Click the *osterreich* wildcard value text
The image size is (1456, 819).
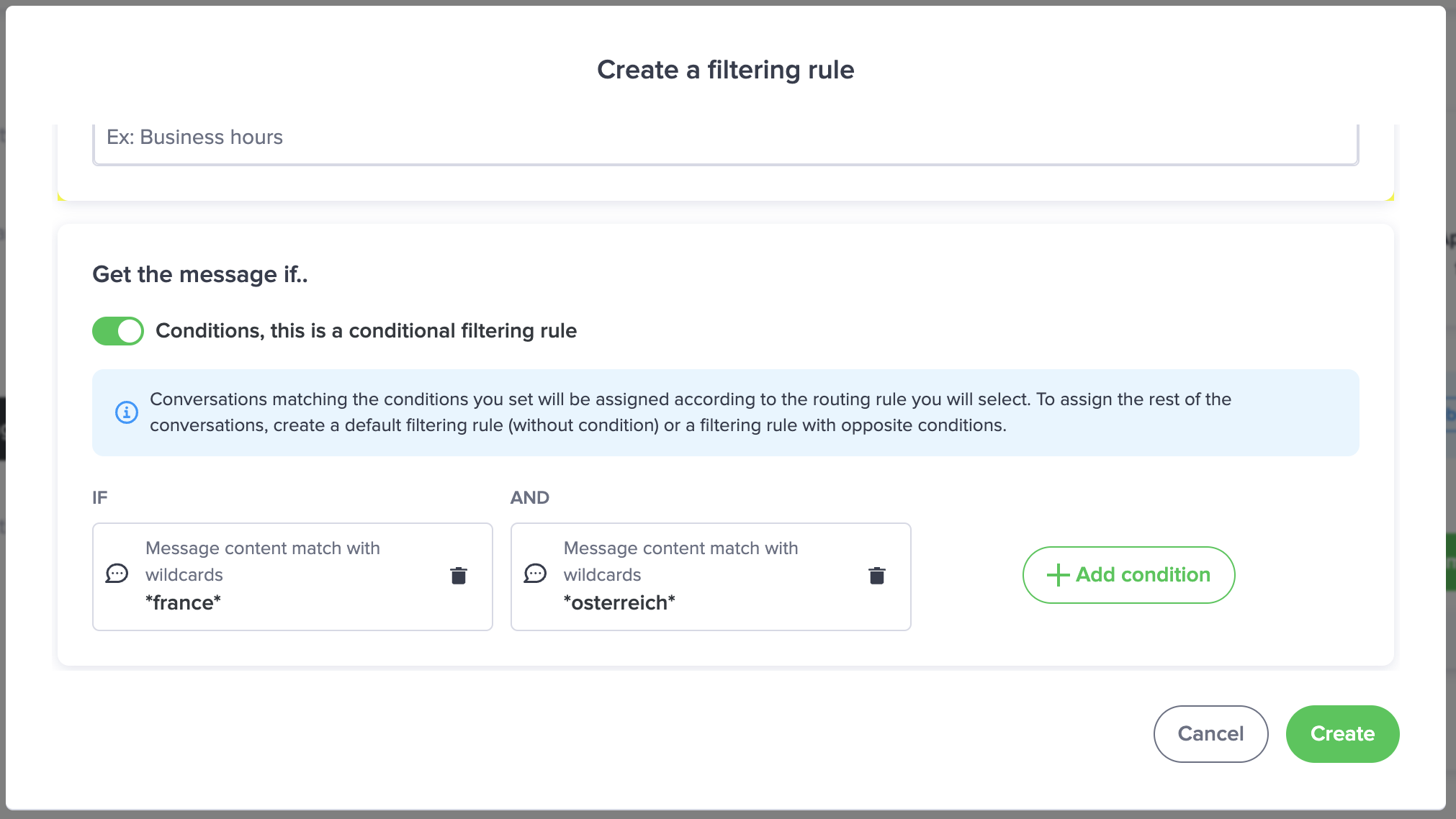coord(619,603)
